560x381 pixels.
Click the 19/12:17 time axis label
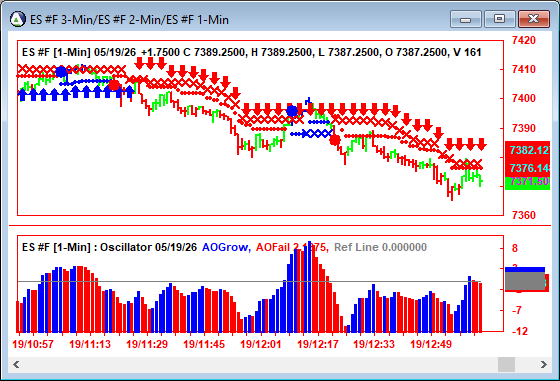[x=318, y=344]
